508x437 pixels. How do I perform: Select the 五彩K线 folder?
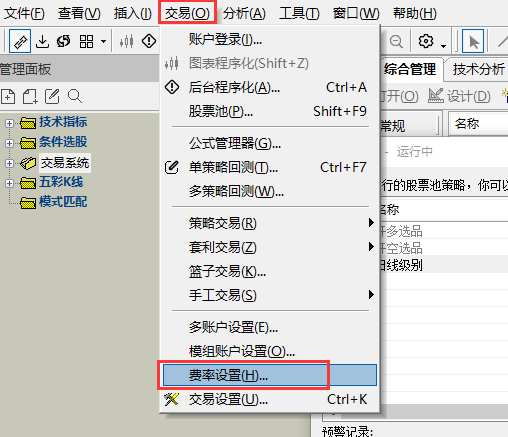pyautogui.click(x=61, y=182)
